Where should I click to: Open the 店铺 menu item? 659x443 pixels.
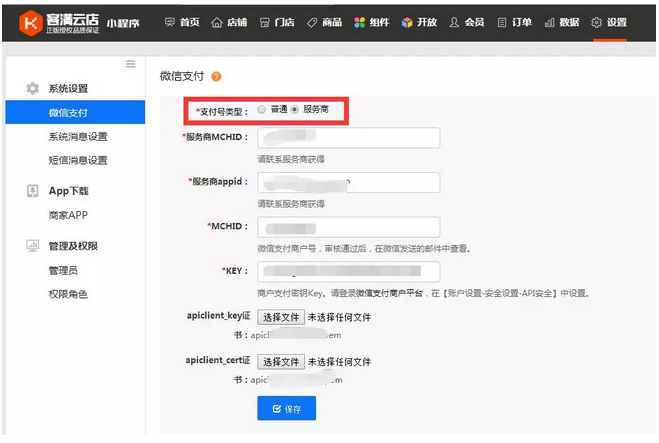pyautogui.click(x=237, y=22)
